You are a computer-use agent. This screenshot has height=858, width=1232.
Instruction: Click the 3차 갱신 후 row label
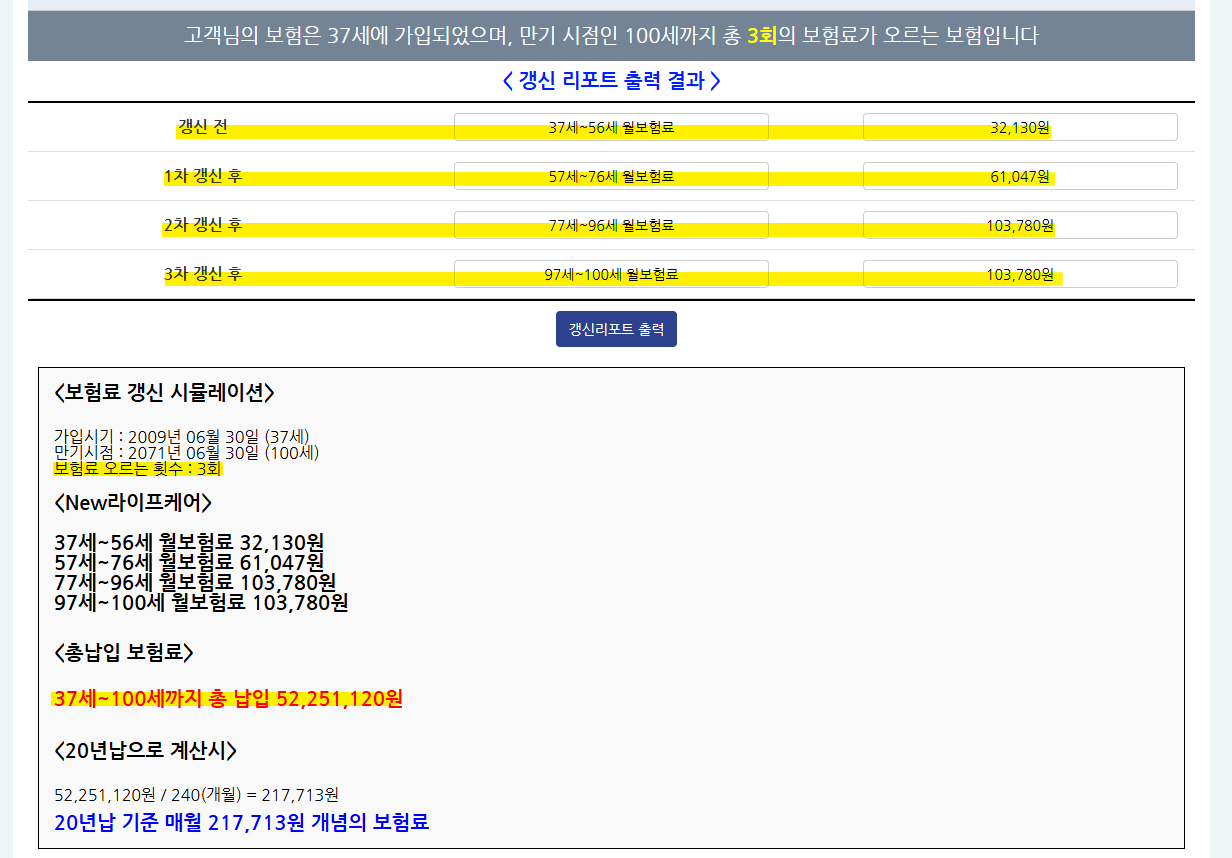coord(203,274)
